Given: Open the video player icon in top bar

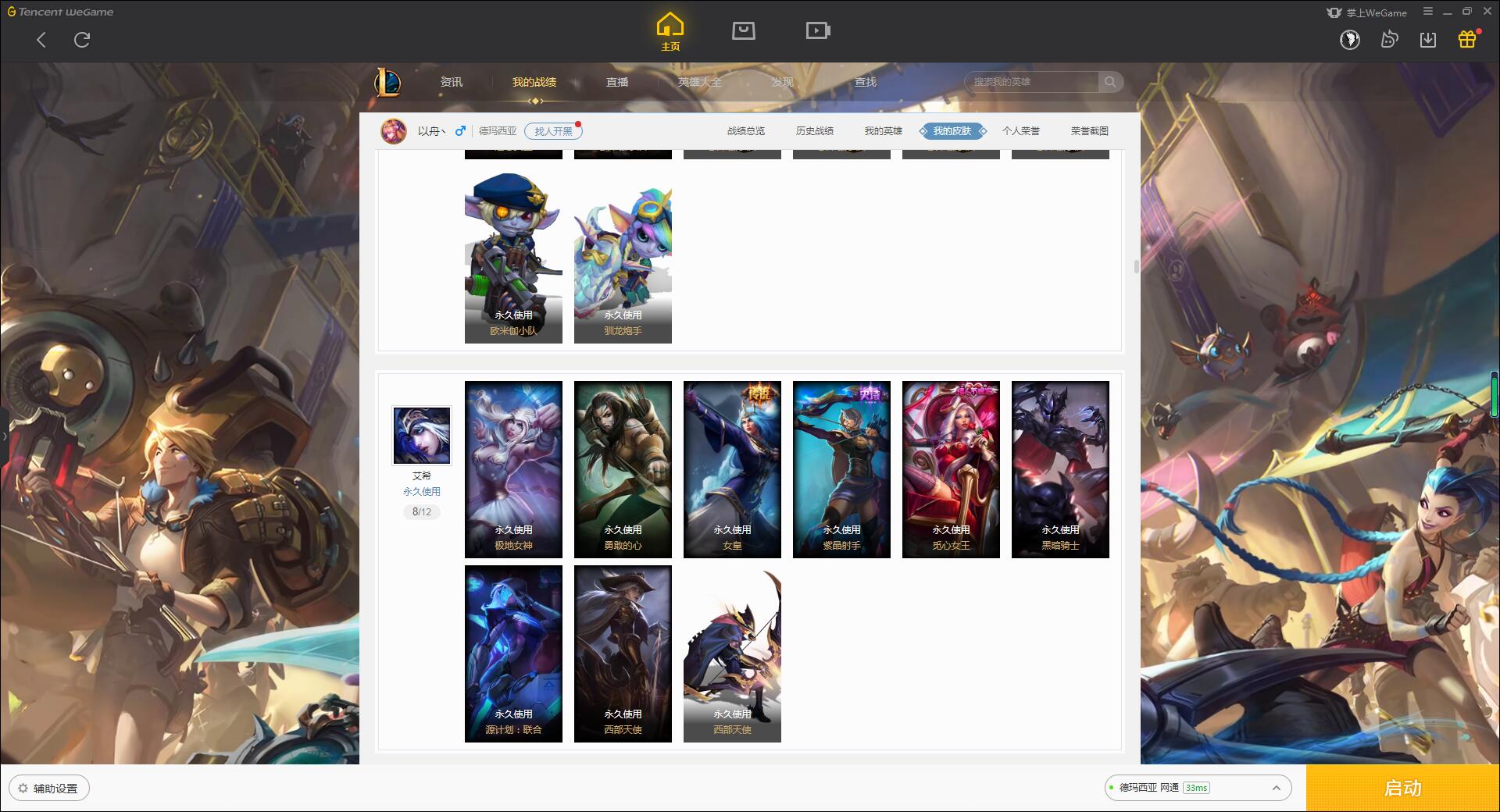Looking at the screenshot, I should [818, 31].
